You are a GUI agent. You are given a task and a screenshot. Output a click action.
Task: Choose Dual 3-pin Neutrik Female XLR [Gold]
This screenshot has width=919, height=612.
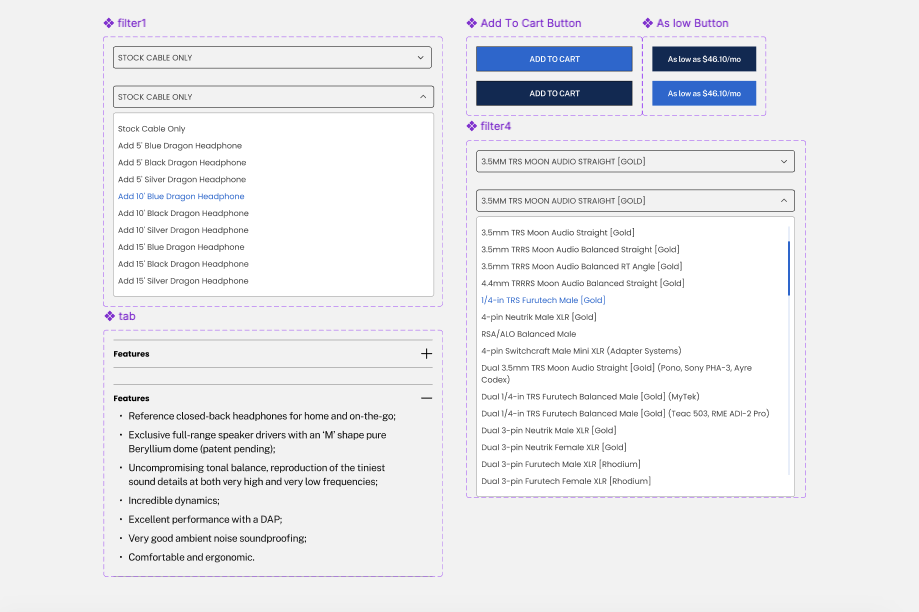pos(554,448)
